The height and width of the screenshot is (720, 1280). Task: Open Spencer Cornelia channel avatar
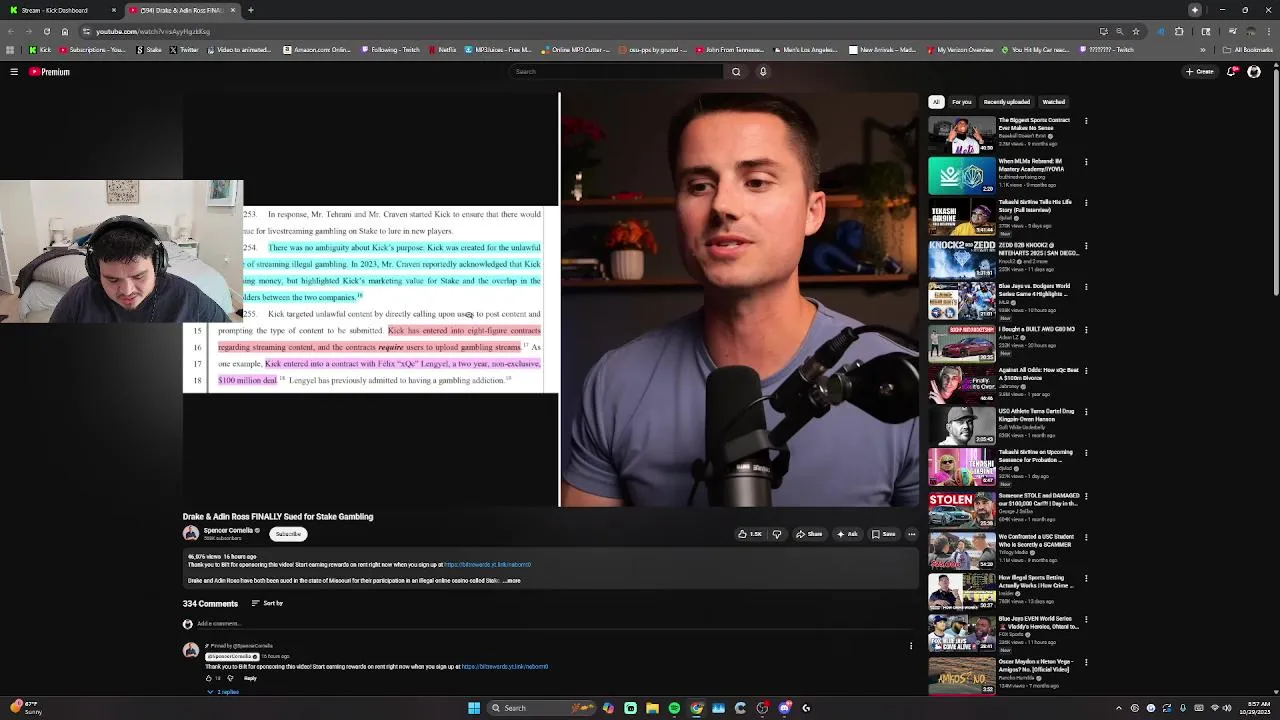[x=191, y=534]
